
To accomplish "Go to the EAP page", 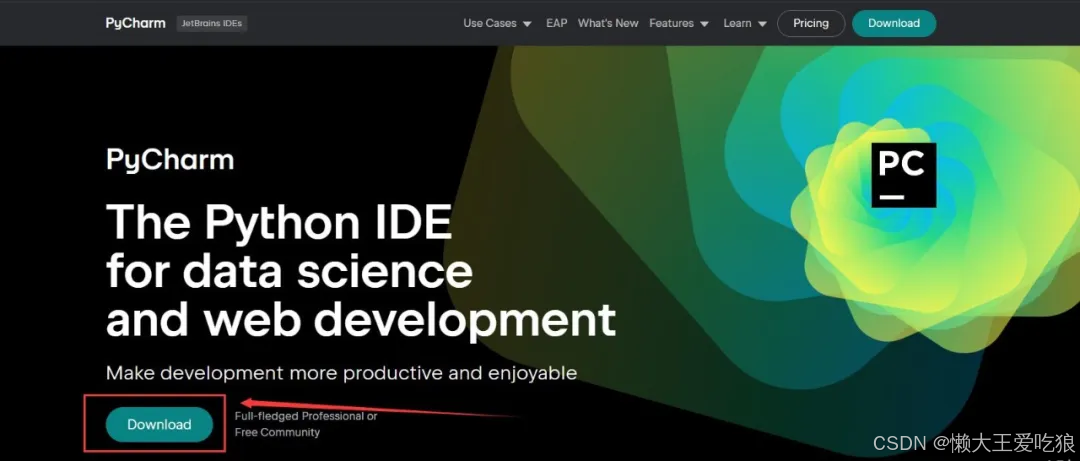I will 557,23.
